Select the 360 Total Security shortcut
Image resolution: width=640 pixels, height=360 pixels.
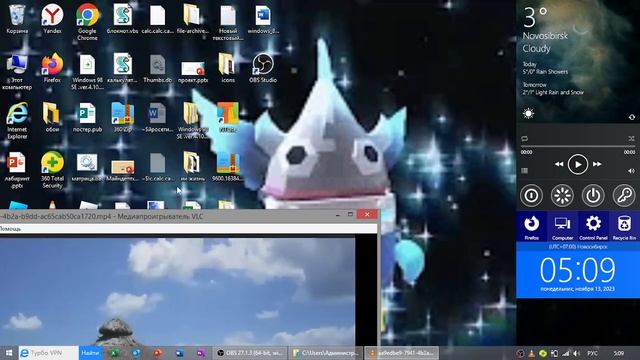[52, 170]
